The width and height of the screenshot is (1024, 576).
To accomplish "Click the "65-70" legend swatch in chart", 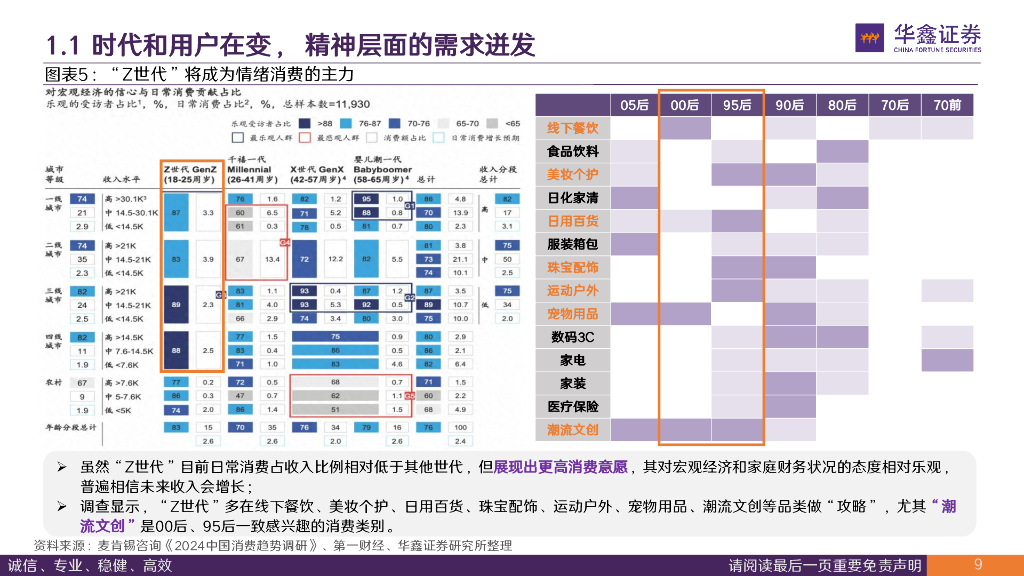I will coord(441,123).
